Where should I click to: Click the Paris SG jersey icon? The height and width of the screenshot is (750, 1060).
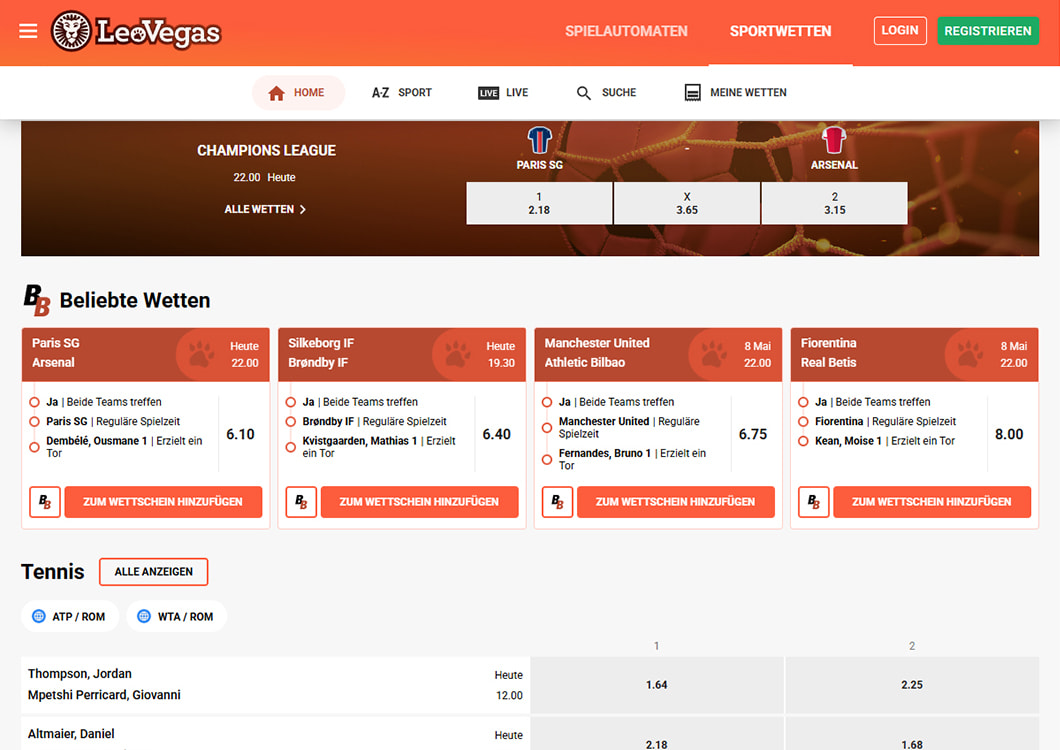click(x=539, y=140)
